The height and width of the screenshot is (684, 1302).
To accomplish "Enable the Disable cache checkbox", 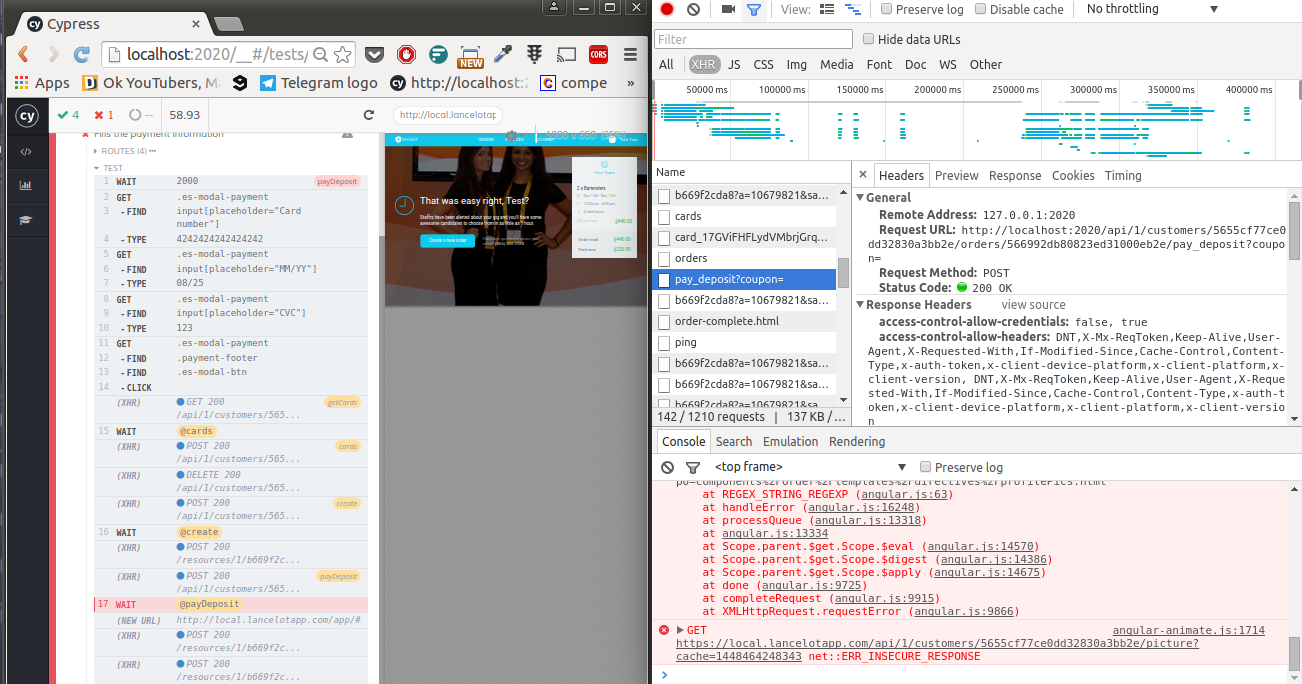I will click(x=980, y=9).
